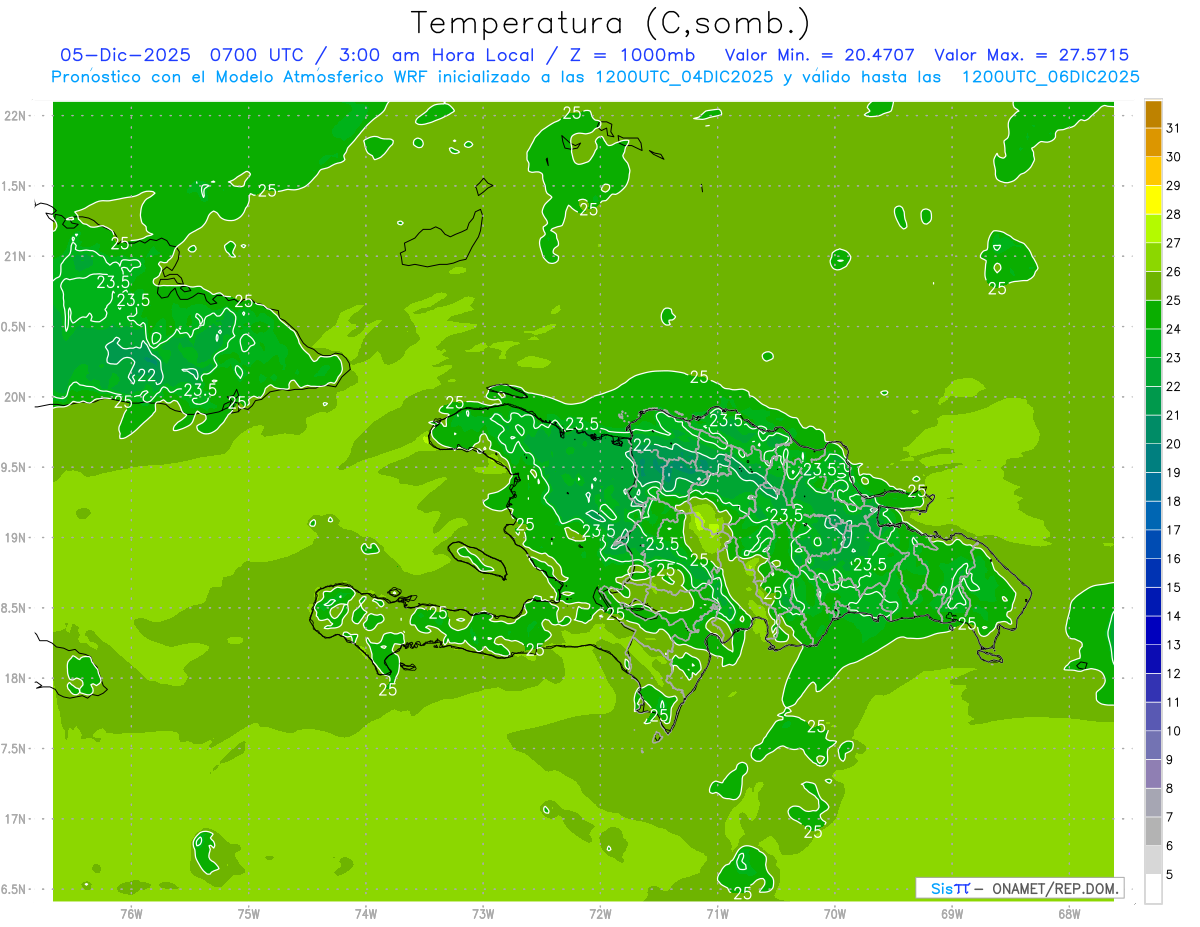Screen dimensions: 1200x927
Task: Pick the orange legend swatch between 30 and 31
Action: click(x=1153, y=143)
